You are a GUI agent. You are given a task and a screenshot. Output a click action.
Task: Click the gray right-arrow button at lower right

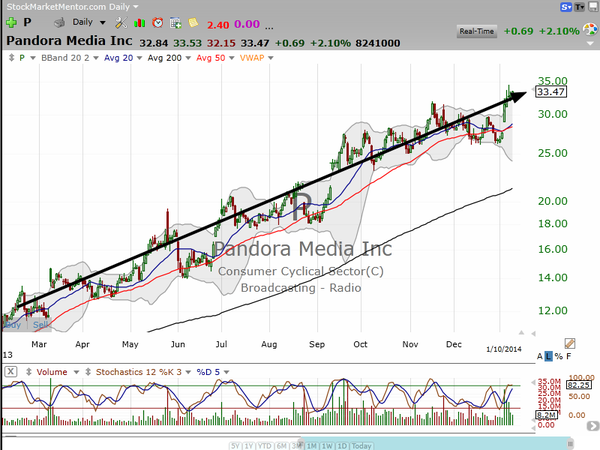pyautogui.click(x=593, y=426)
